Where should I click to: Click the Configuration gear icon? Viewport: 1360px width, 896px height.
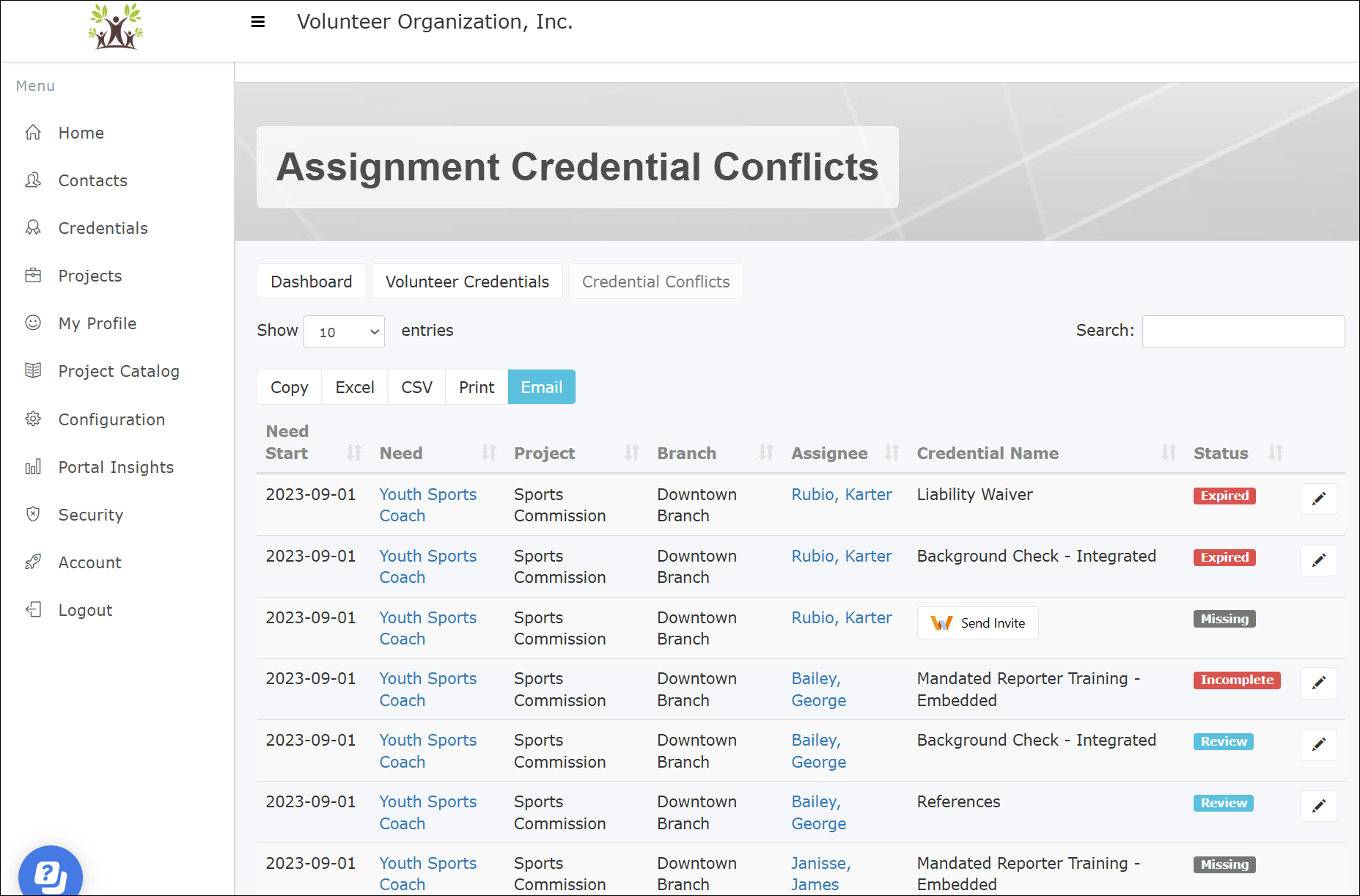pos(33,419)
